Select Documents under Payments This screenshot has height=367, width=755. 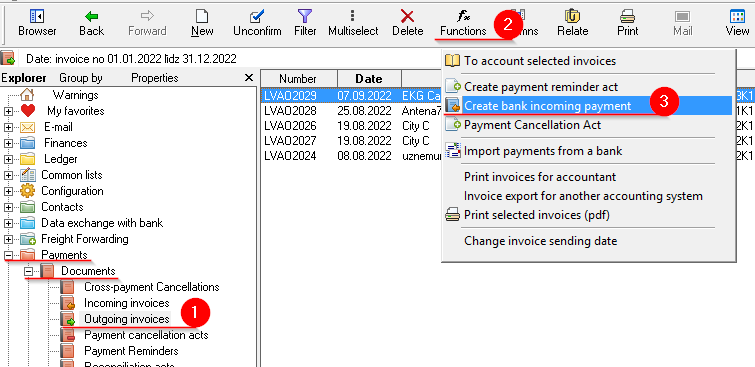click(88, 271)
